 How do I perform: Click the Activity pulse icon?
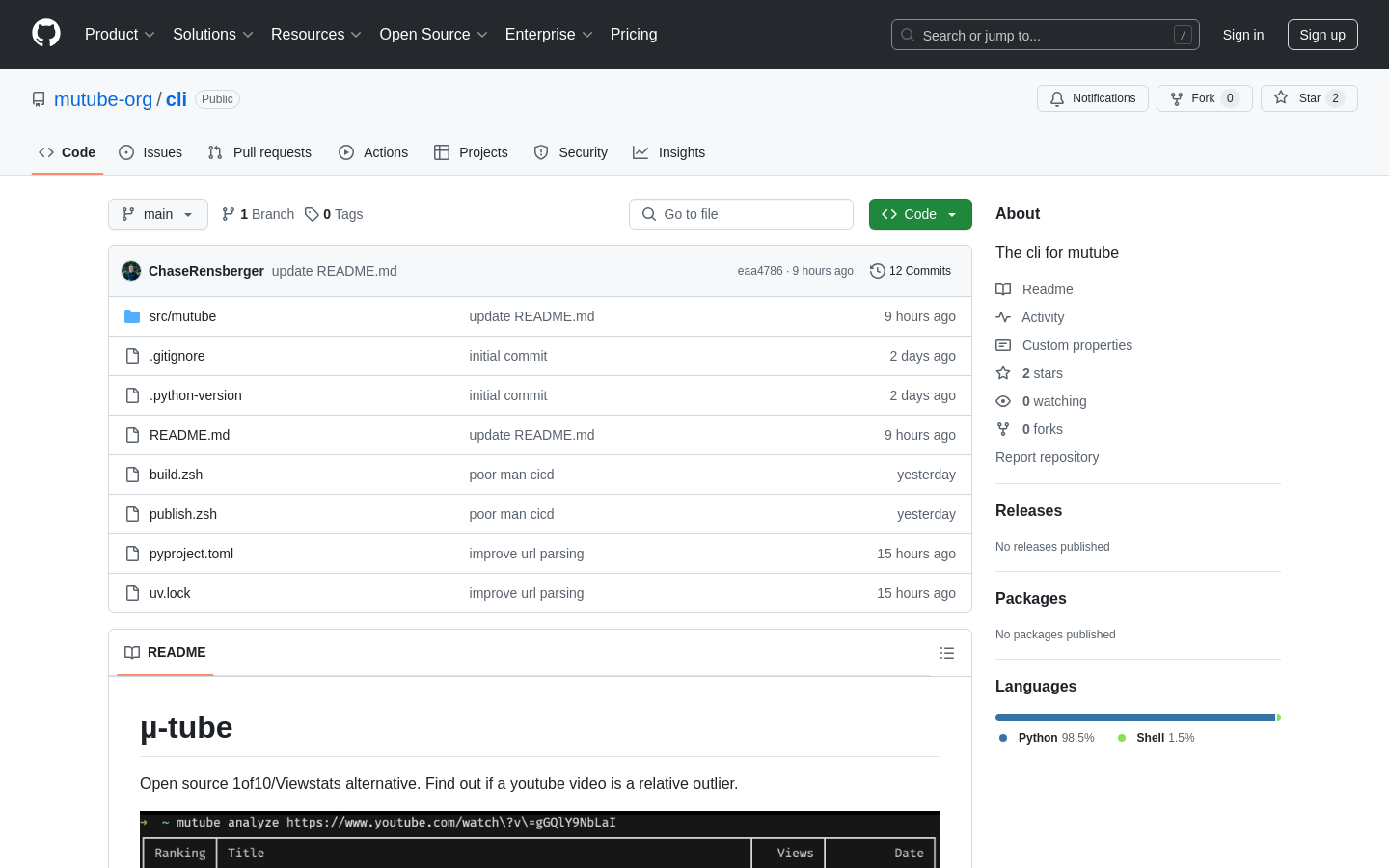pyautogui.click(x=1003, y=317)
